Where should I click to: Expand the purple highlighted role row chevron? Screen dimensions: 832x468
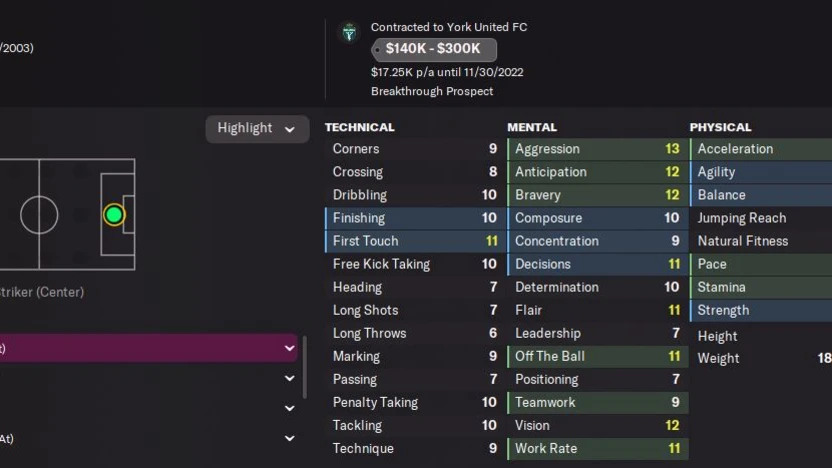290,348
